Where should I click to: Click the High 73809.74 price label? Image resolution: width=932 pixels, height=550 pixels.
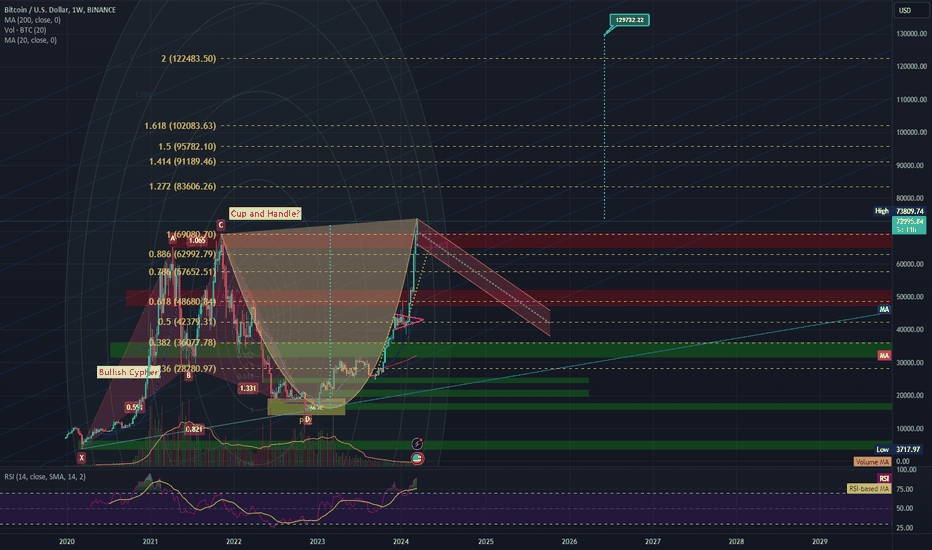(x=899, y=211)
